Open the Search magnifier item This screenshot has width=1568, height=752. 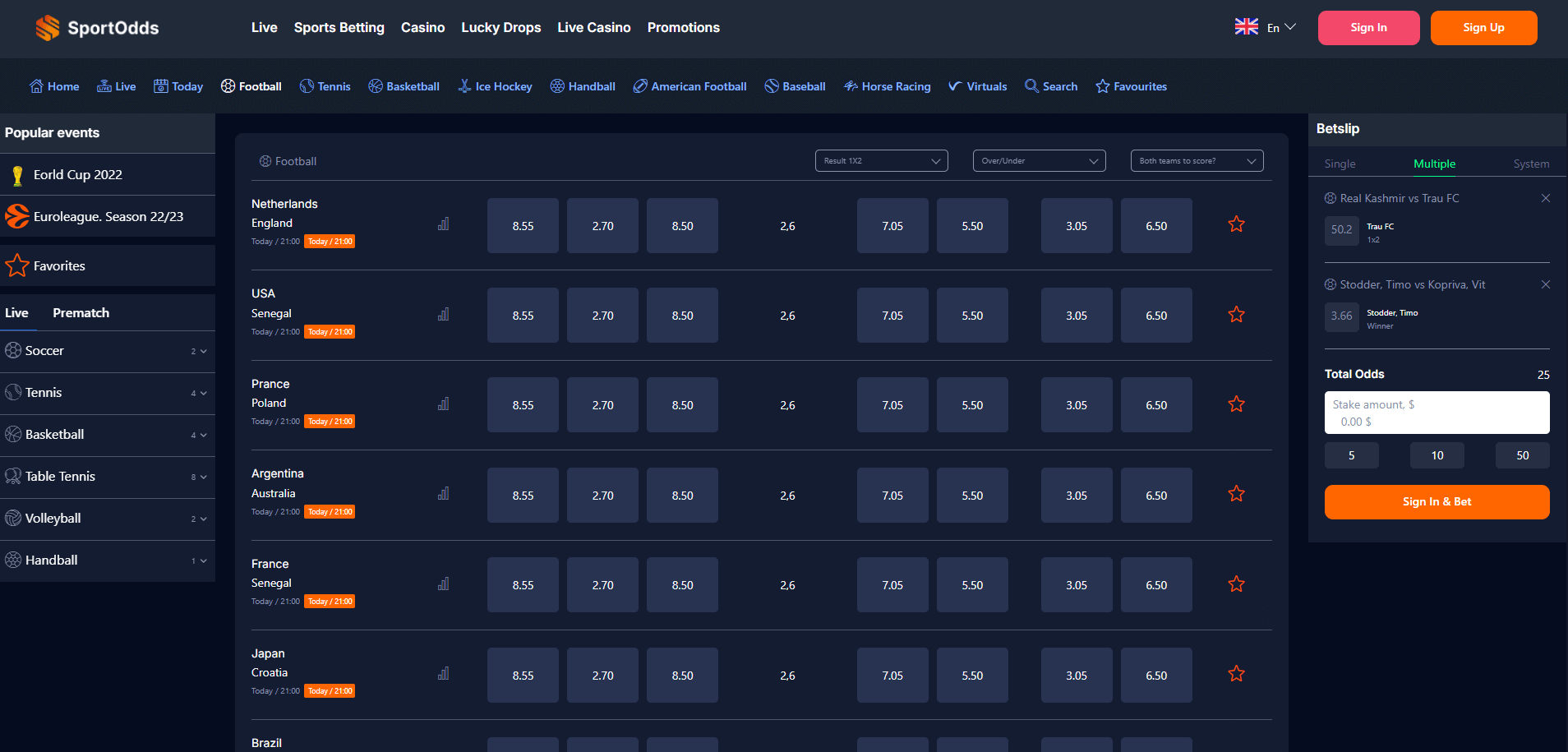pyautogui.click(x=1051, y=86)
